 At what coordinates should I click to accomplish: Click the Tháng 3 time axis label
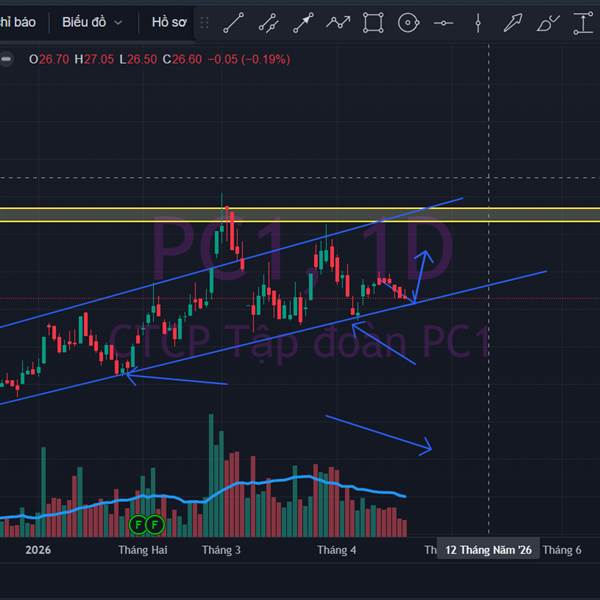(x=221, y=550)
